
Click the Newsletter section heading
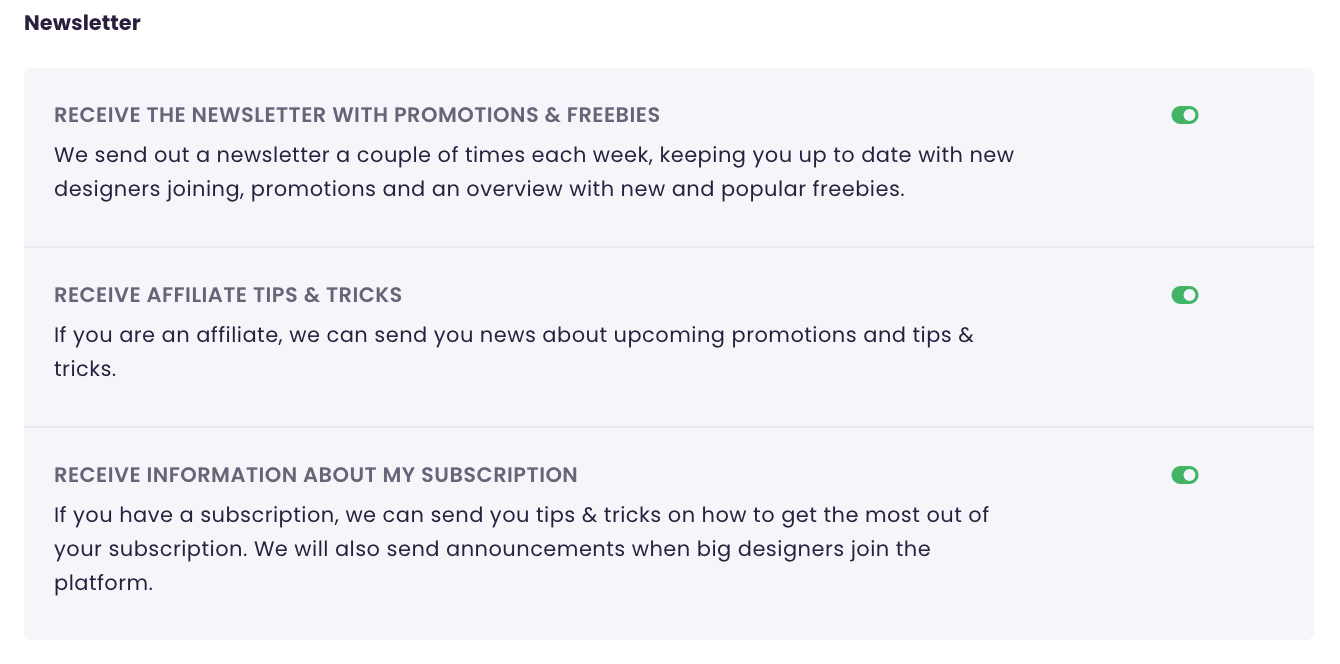tap(82, 23)
